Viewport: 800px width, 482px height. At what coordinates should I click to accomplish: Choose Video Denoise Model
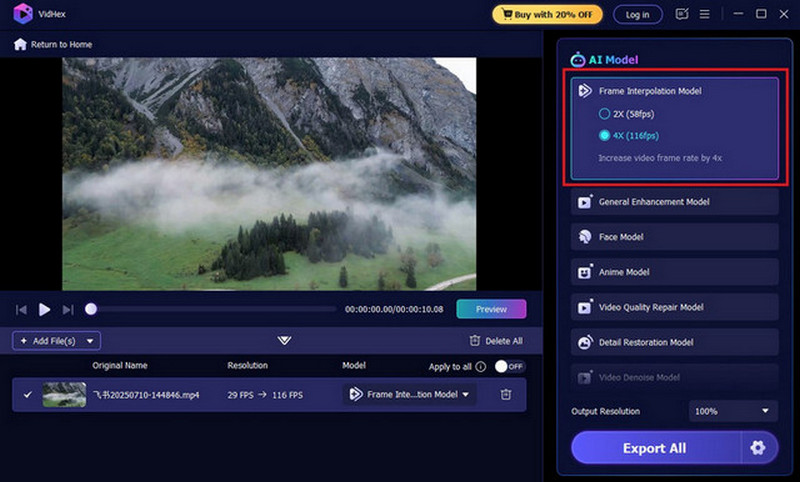coord(674,378)
